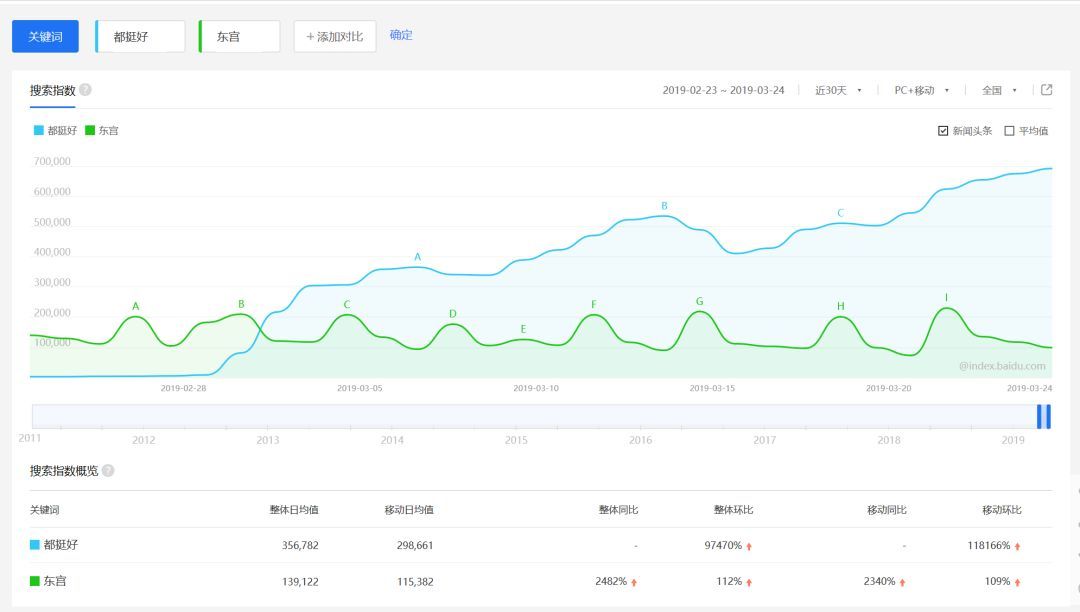1080x612 pixels.
Task: Select the 搜索指数 tab
Action: pos(52,91)
